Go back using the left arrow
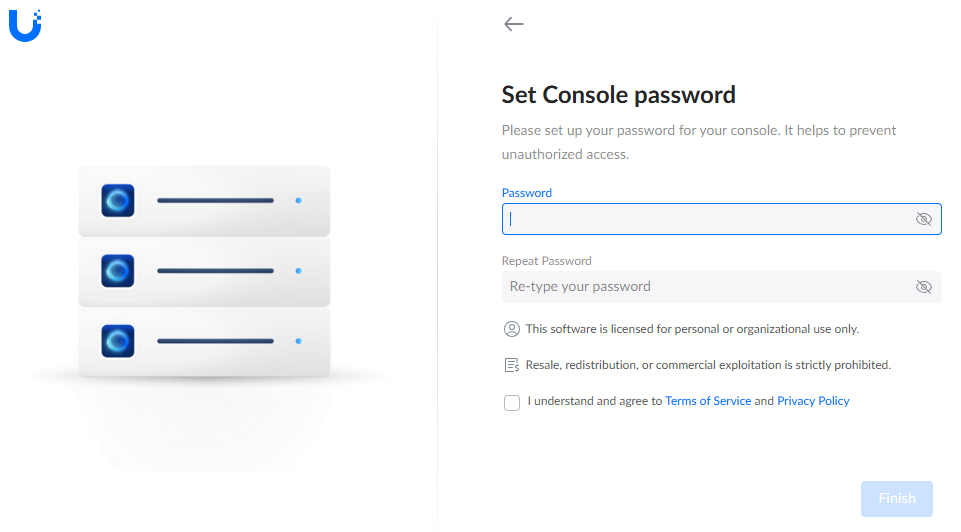Viewport: 961px width, 532px height. click(x=514, y=24)
